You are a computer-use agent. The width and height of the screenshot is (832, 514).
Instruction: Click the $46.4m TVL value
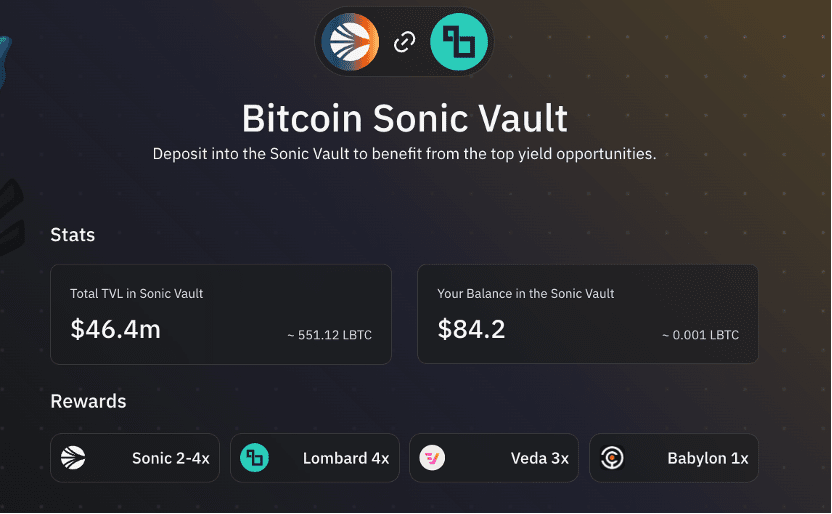tap(116, 329)
